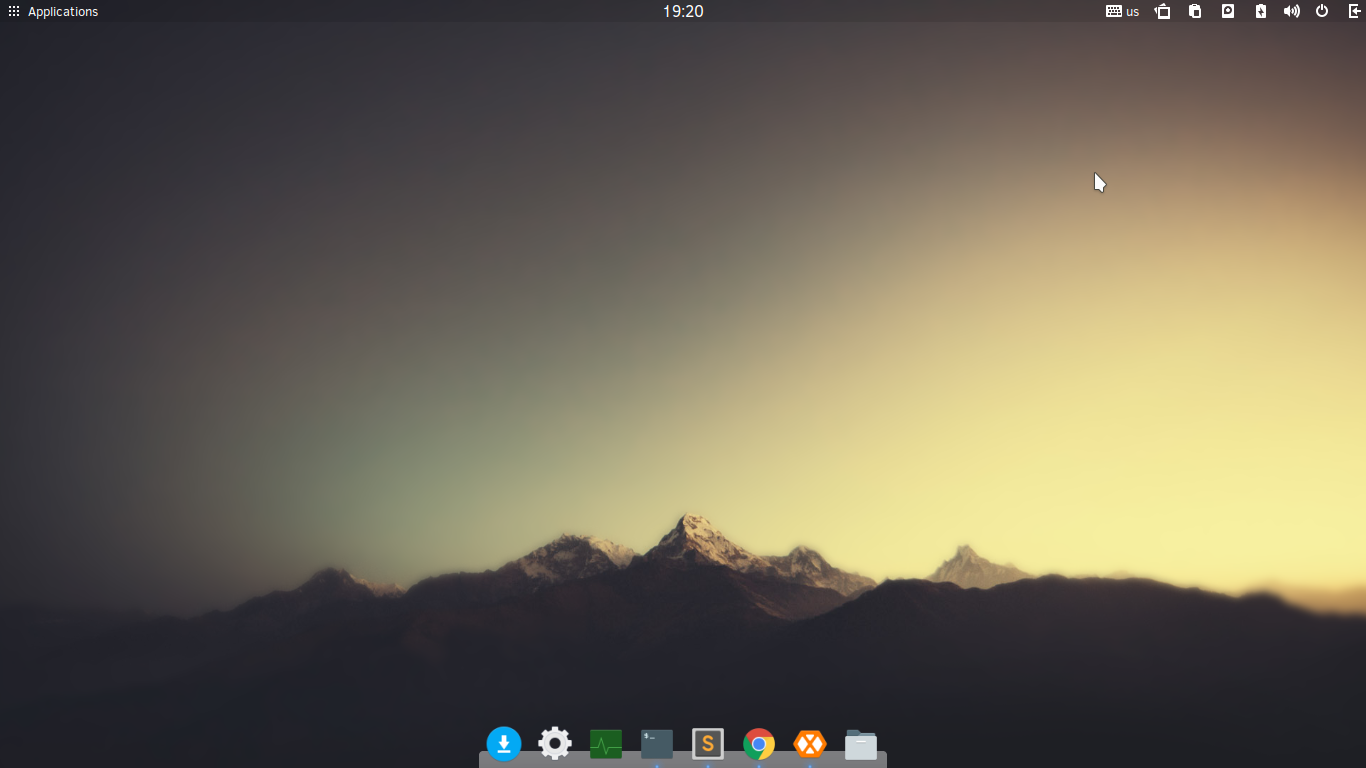Click the rotated-screen tray icon
The height and width of the screenshot is (768, 1366).
coord(1163,12)
